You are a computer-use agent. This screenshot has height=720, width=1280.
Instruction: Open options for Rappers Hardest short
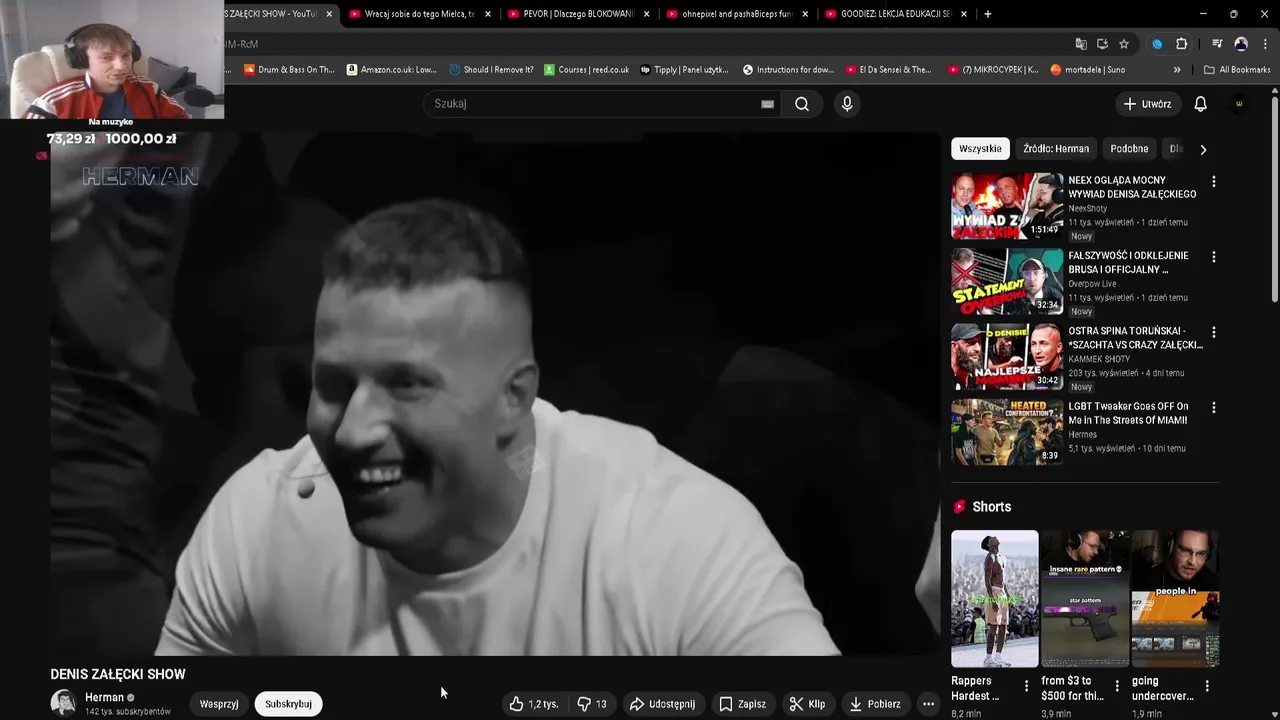coord(1026,686)
